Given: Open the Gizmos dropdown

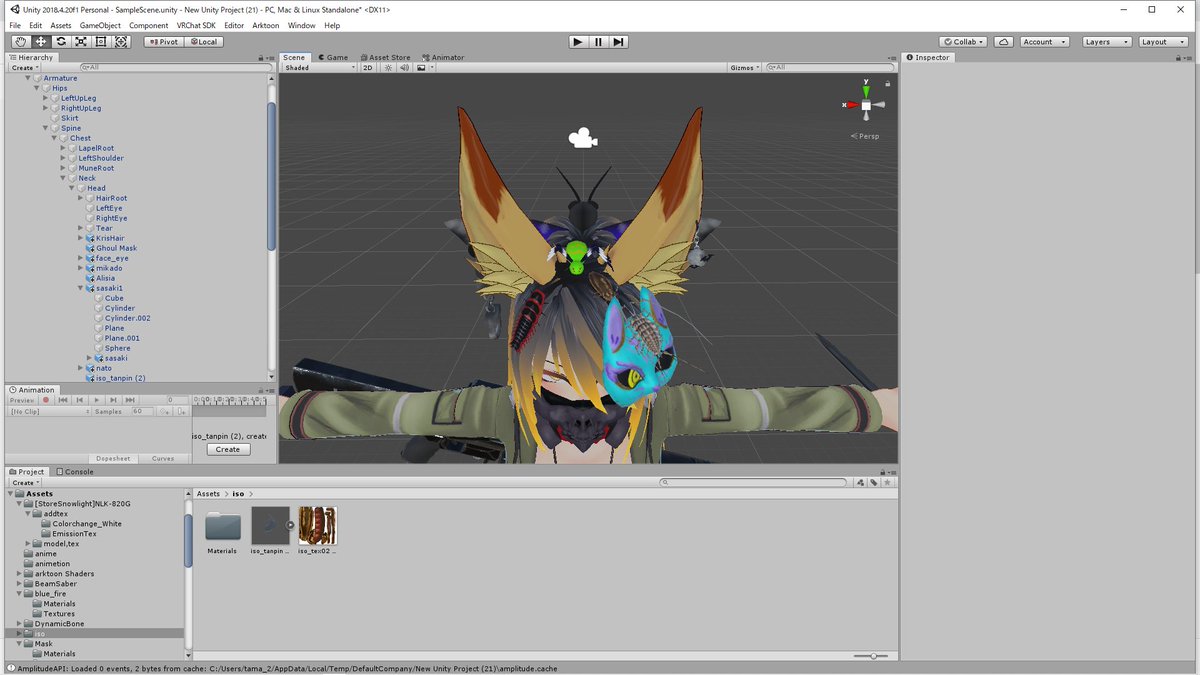Looking at the screenshot, I should [x=744, y=67].
